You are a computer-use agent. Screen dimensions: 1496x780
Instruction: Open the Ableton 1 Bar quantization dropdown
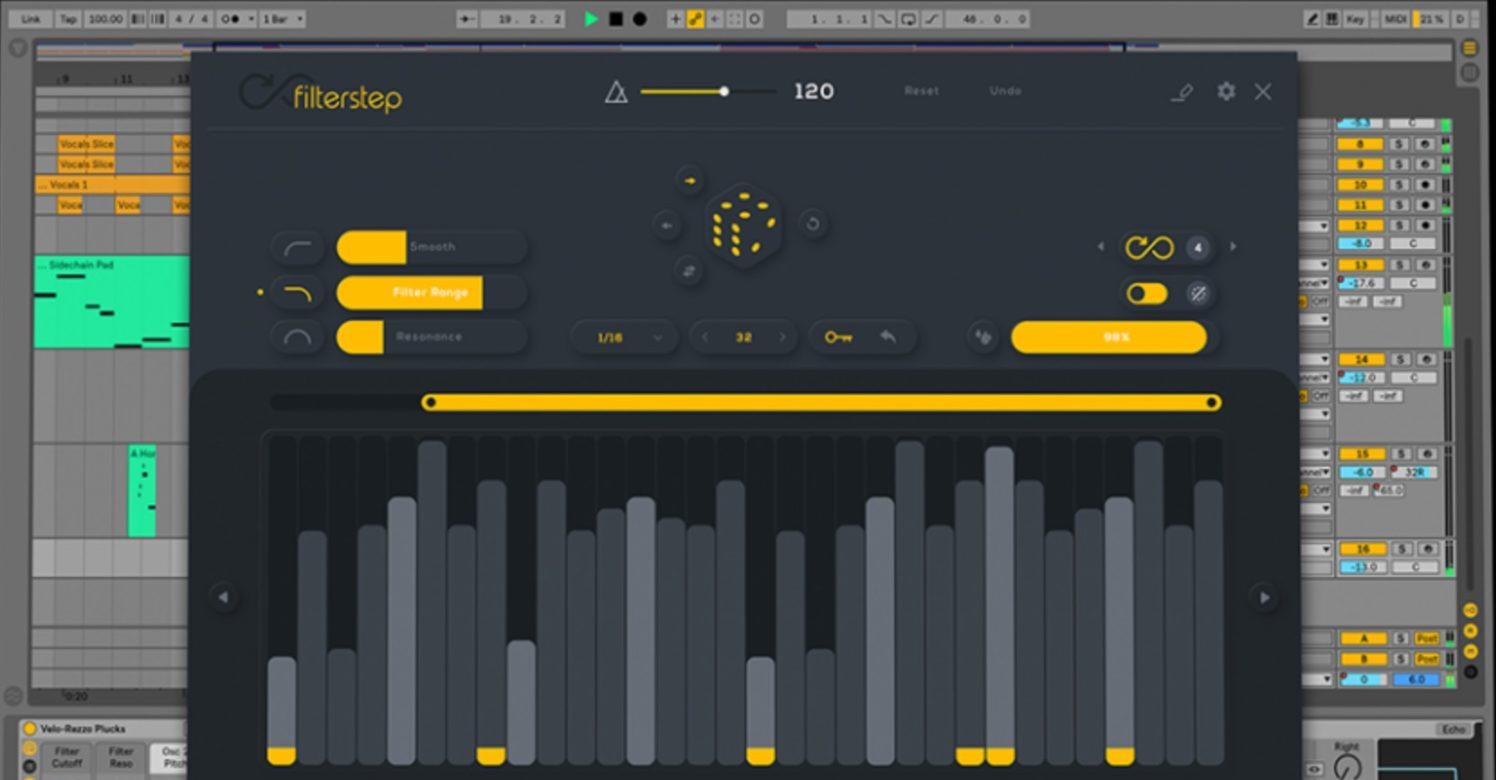click(283, 19)
